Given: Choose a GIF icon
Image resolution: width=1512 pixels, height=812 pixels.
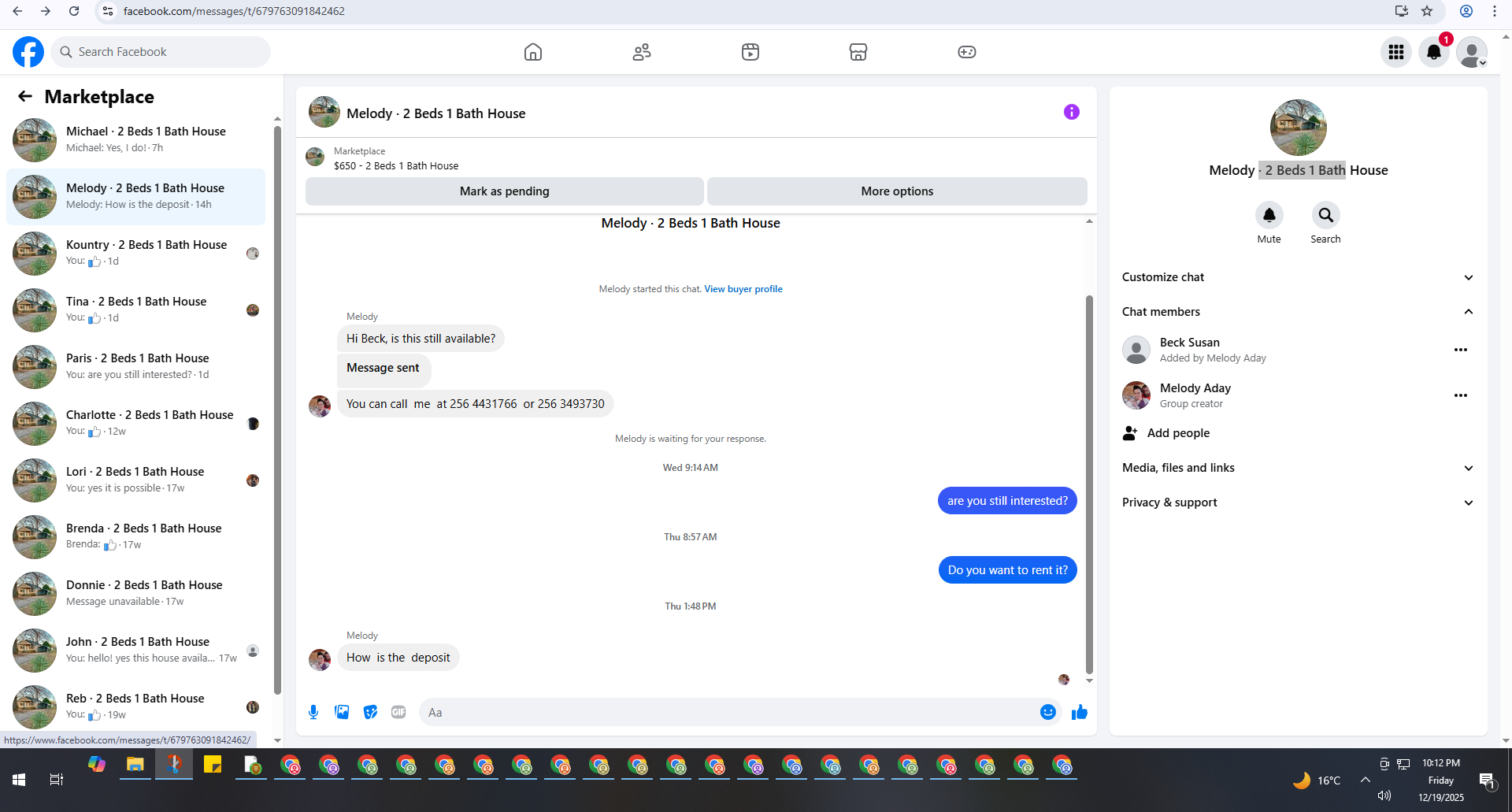Looking at the screenshot, I should pos(398,712).
